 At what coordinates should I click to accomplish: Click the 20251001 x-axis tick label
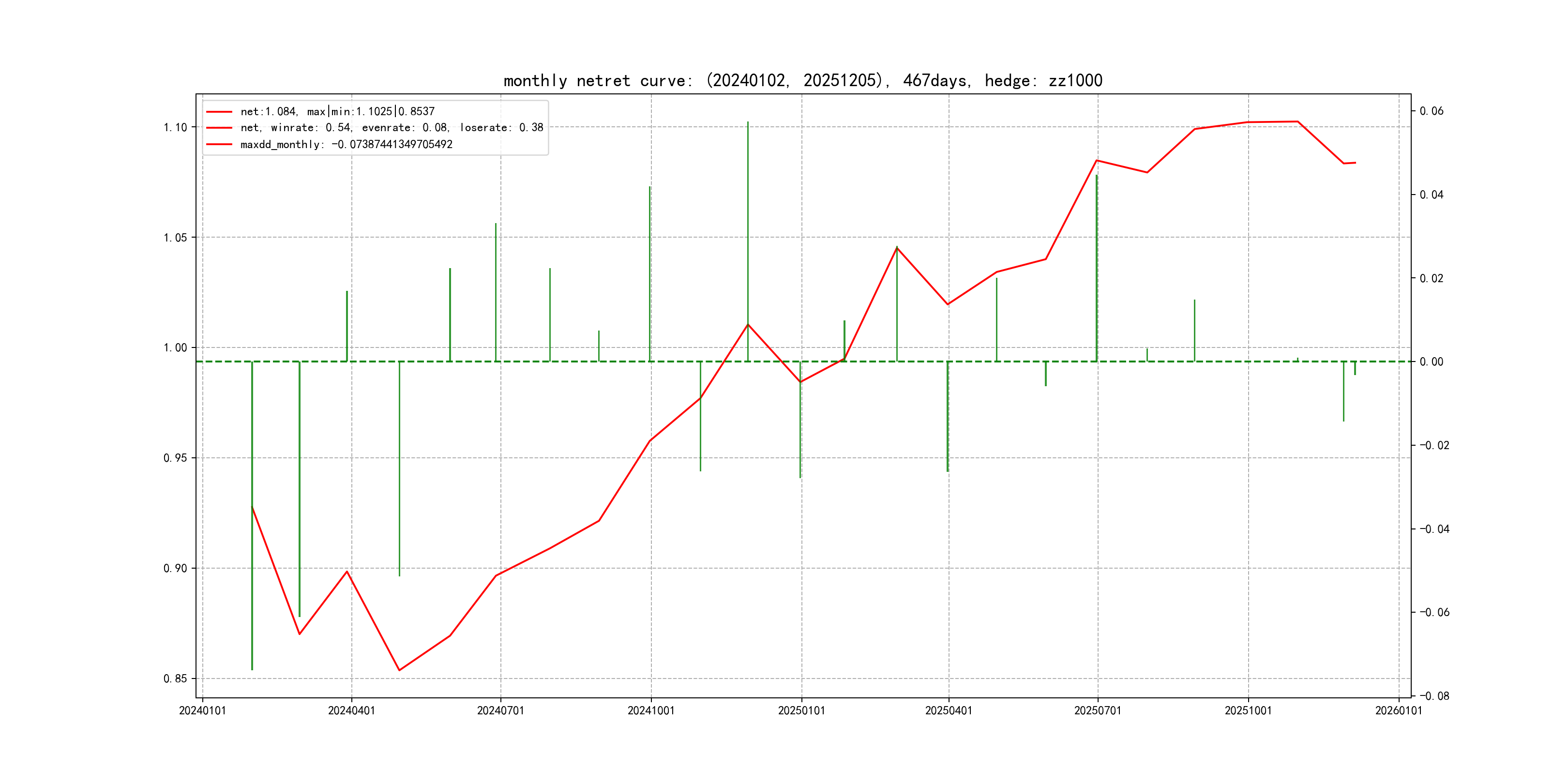(1248, 710)
